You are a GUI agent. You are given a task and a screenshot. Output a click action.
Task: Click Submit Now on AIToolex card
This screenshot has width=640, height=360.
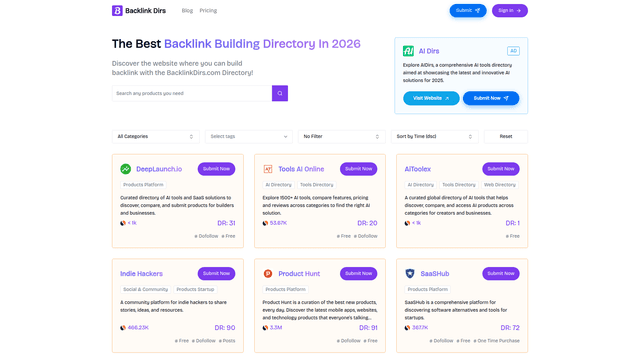pyautogui.click(x=501, y=169)
